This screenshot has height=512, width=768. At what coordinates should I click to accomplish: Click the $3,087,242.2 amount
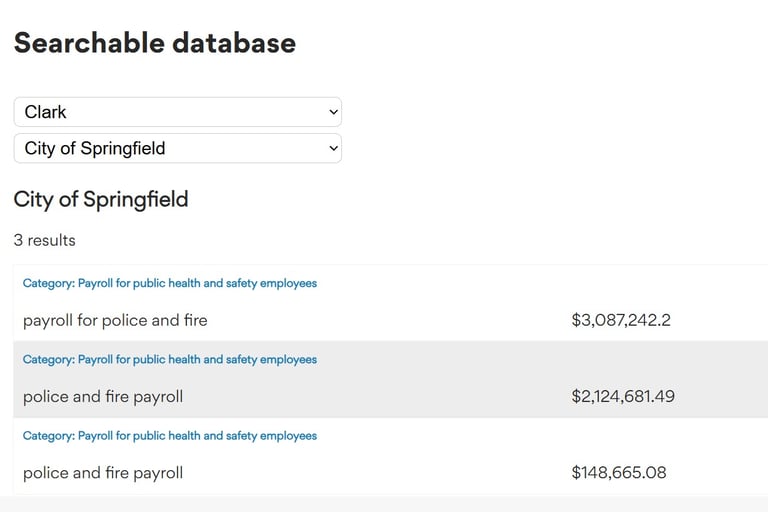pyautogui.click(x=621, y=320)
